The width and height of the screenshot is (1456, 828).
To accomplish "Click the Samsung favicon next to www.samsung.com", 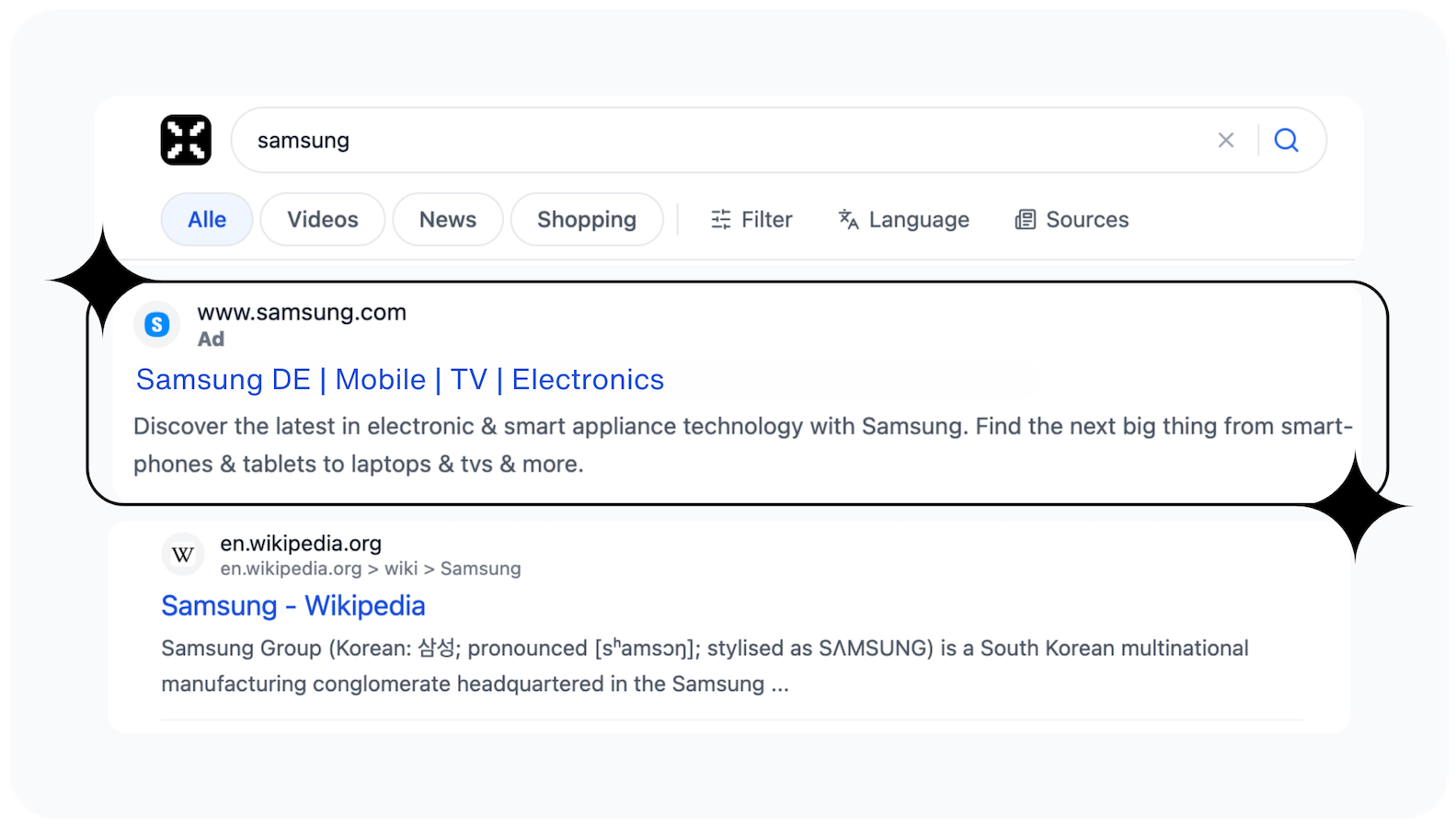I will click(x=157, y=324).
